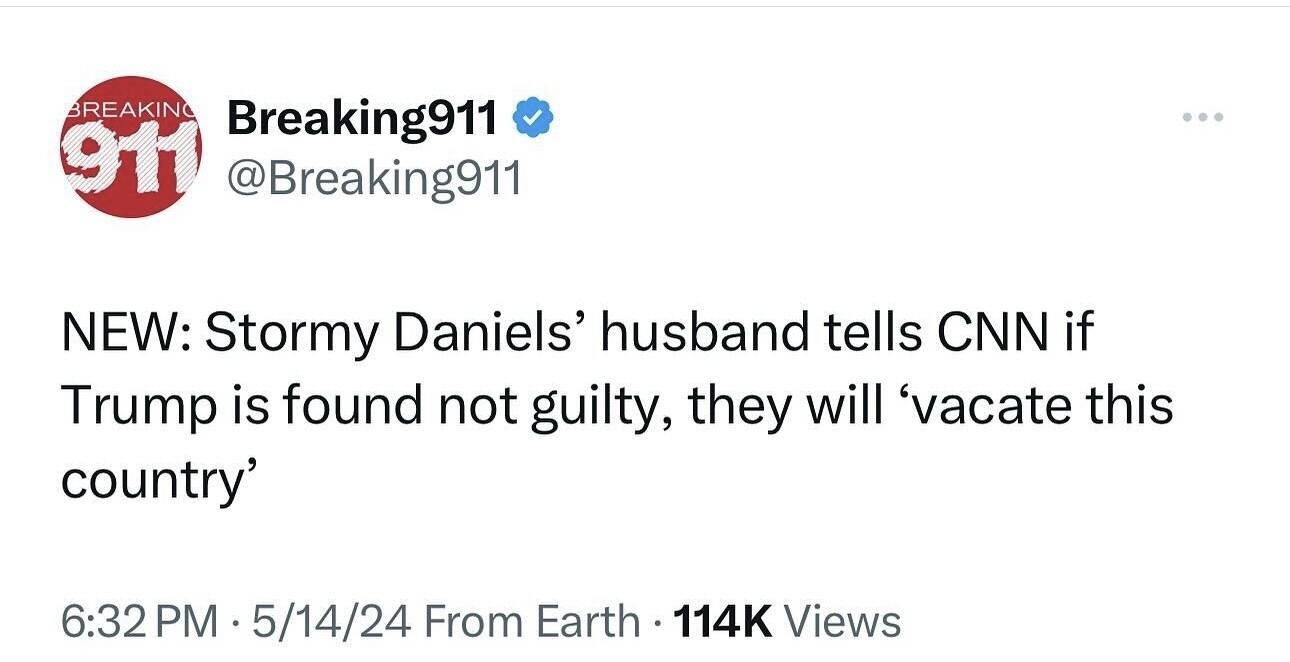Open the Breaking911 red profile avatar

132,147
